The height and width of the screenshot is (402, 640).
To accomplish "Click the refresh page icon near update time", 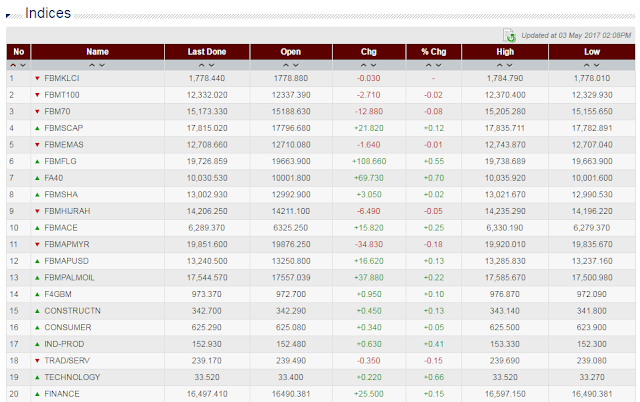I will pos(509,36).
